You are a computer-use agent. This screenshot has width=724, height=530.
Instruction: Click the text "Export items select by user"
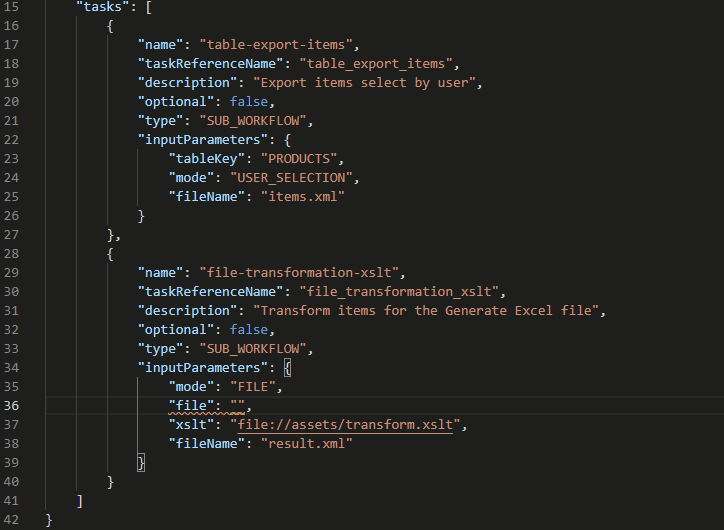coord(364,83)
